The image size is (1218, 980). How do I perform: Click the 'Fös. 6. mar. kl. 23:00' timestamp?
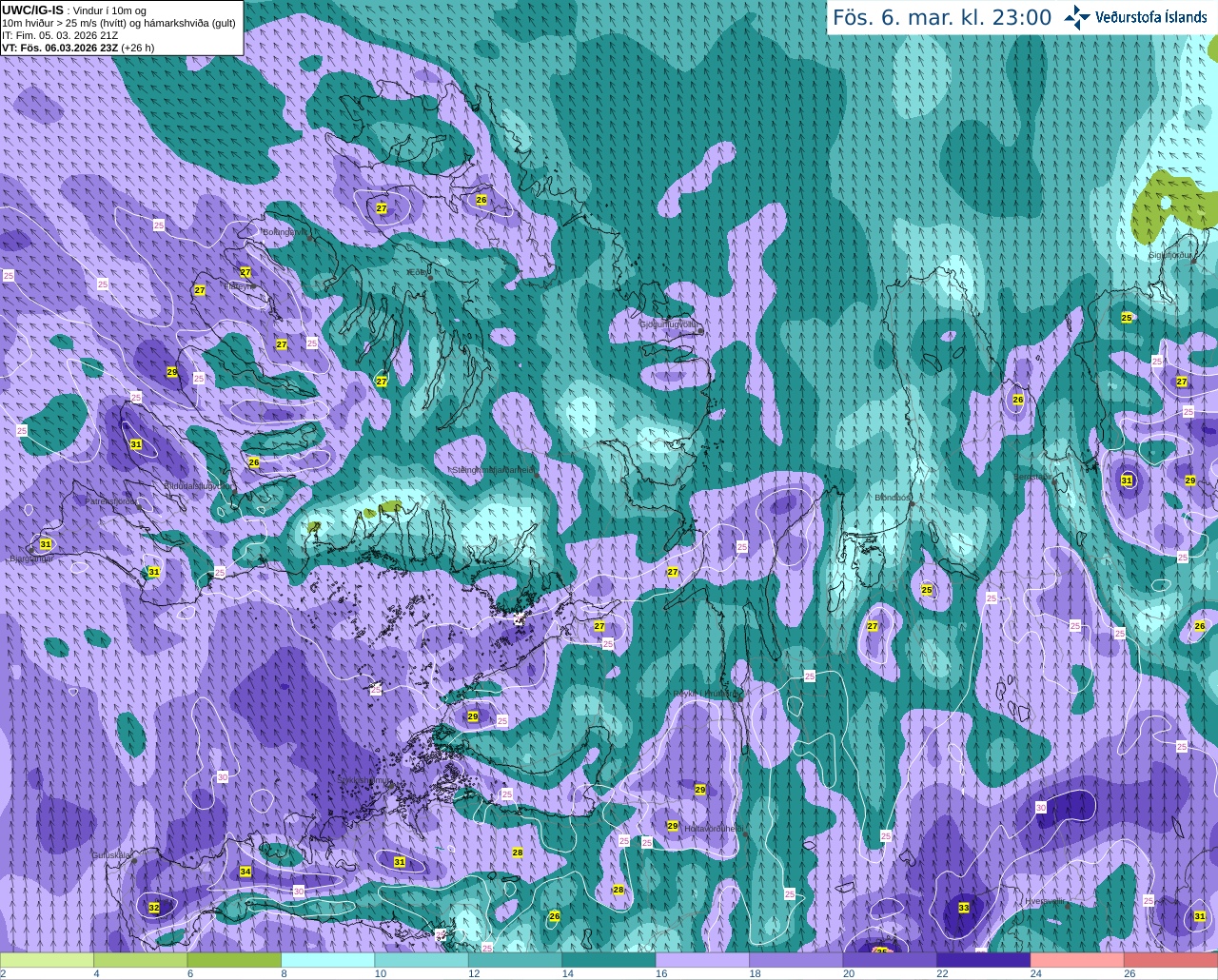pyautogui.click(x=942, y=17)
